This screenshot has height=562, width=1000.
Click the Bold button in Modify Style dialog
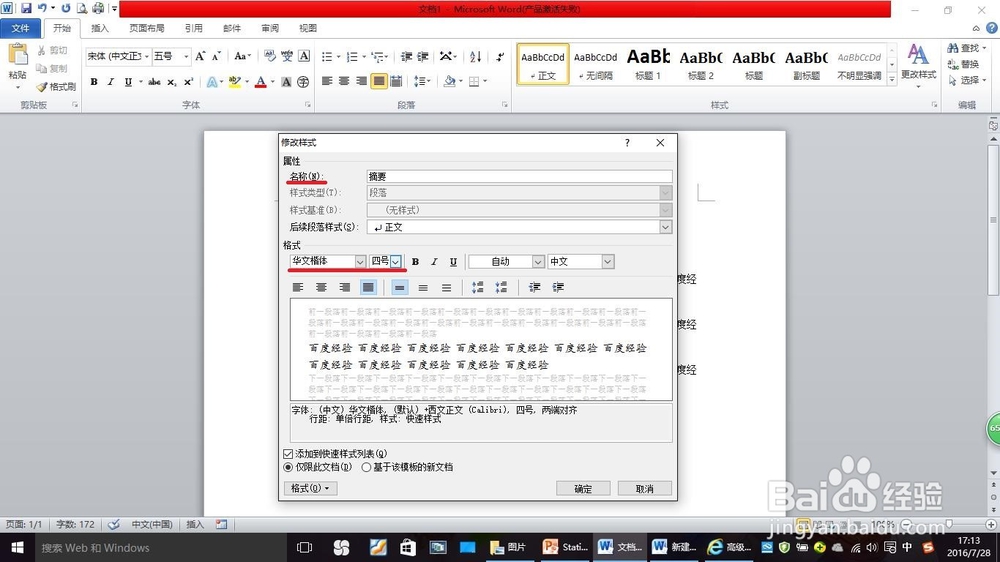tap(415, 262)
